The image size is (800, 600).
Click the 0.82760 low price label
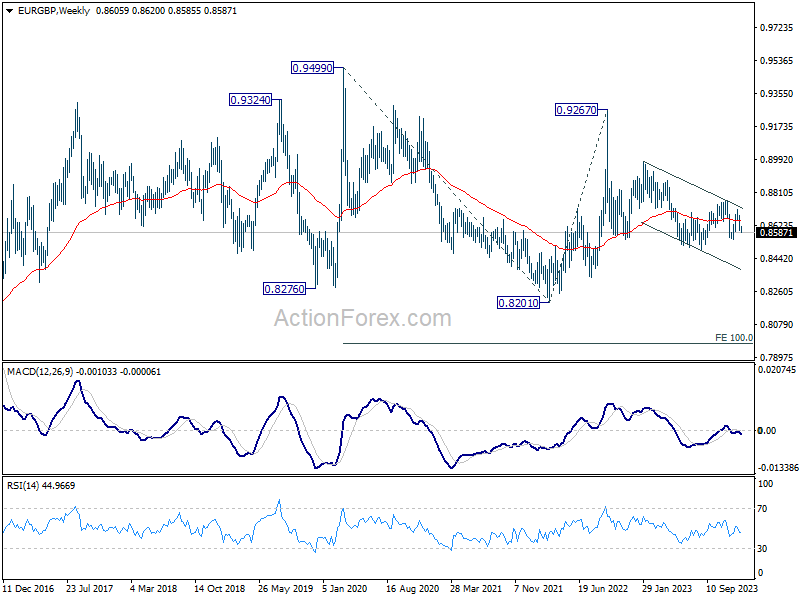(284, 289)
